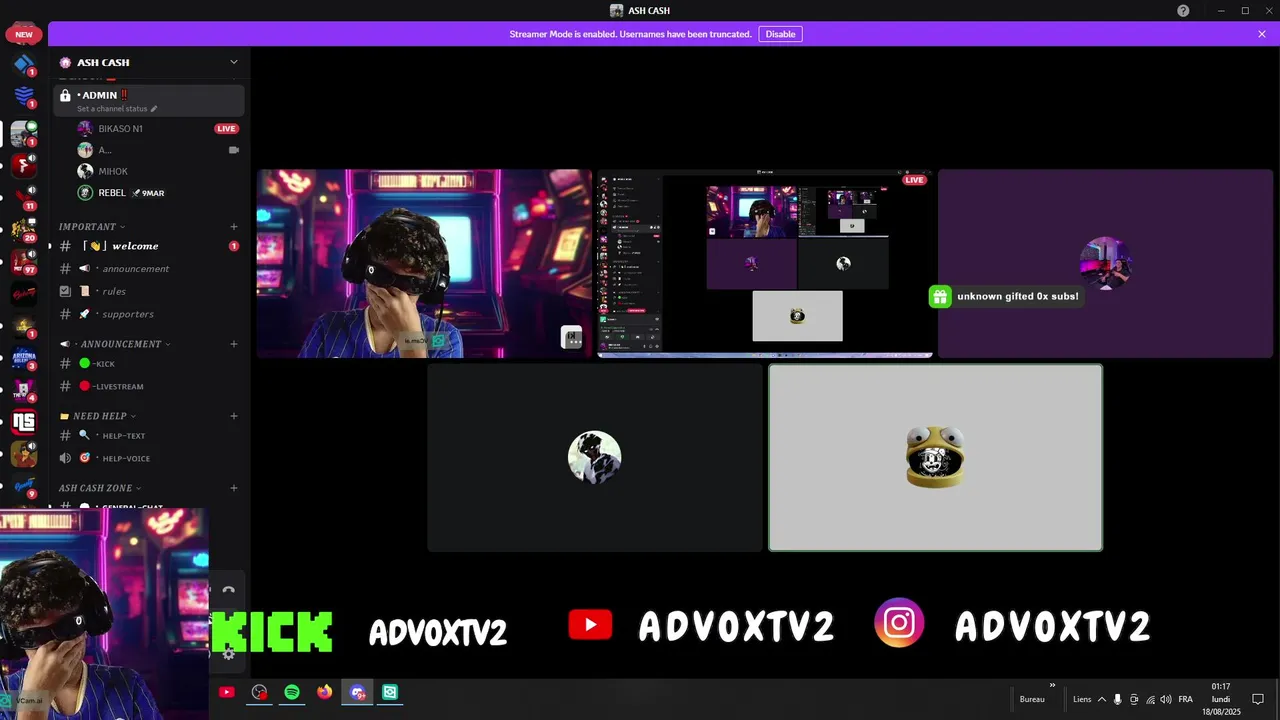Open the red F server icon
1280x720 pixels.
pos(23,165)
